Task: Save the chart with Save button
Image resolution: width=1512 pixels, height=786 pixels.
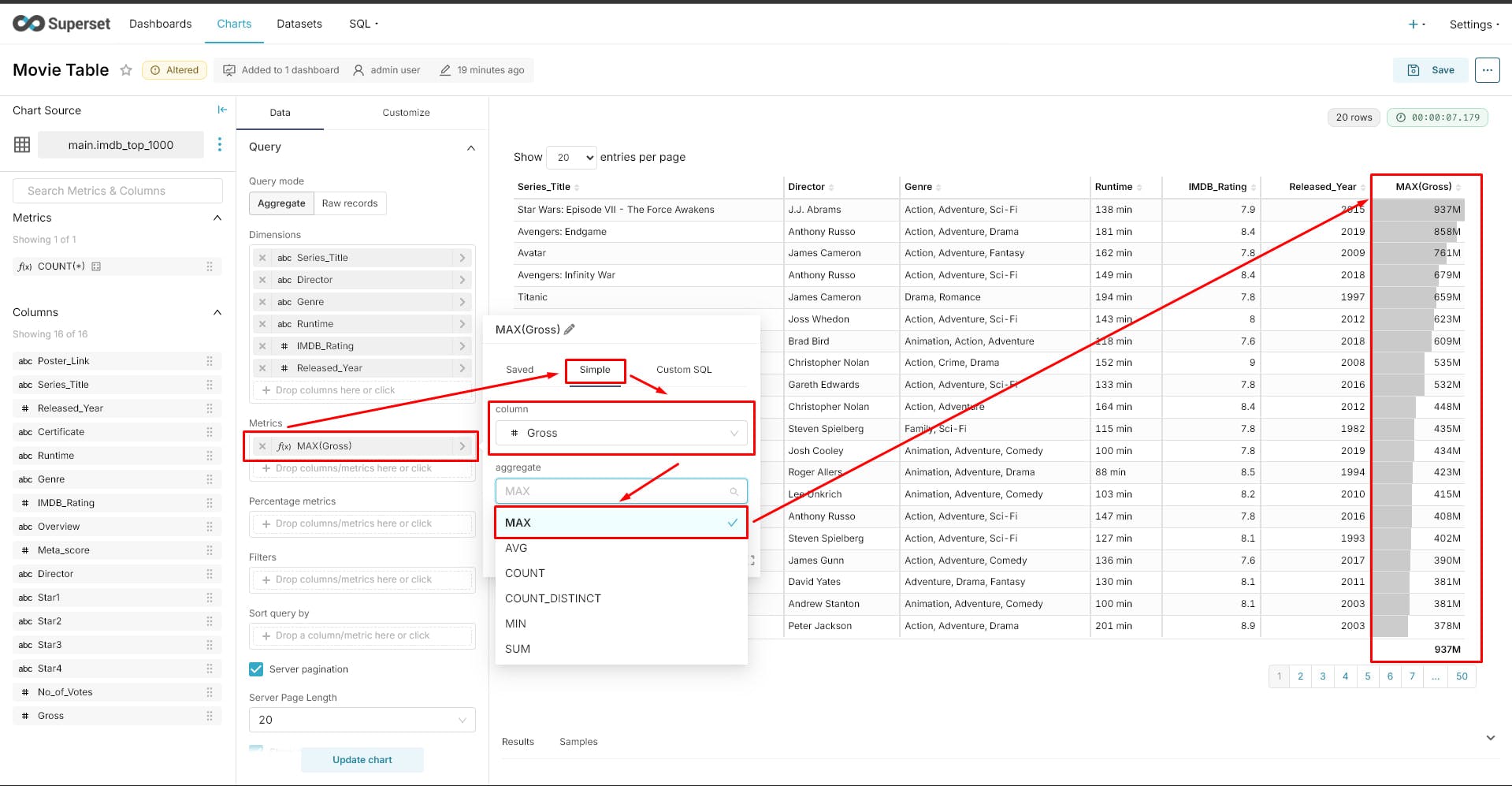Action: tap(1431, 70)
